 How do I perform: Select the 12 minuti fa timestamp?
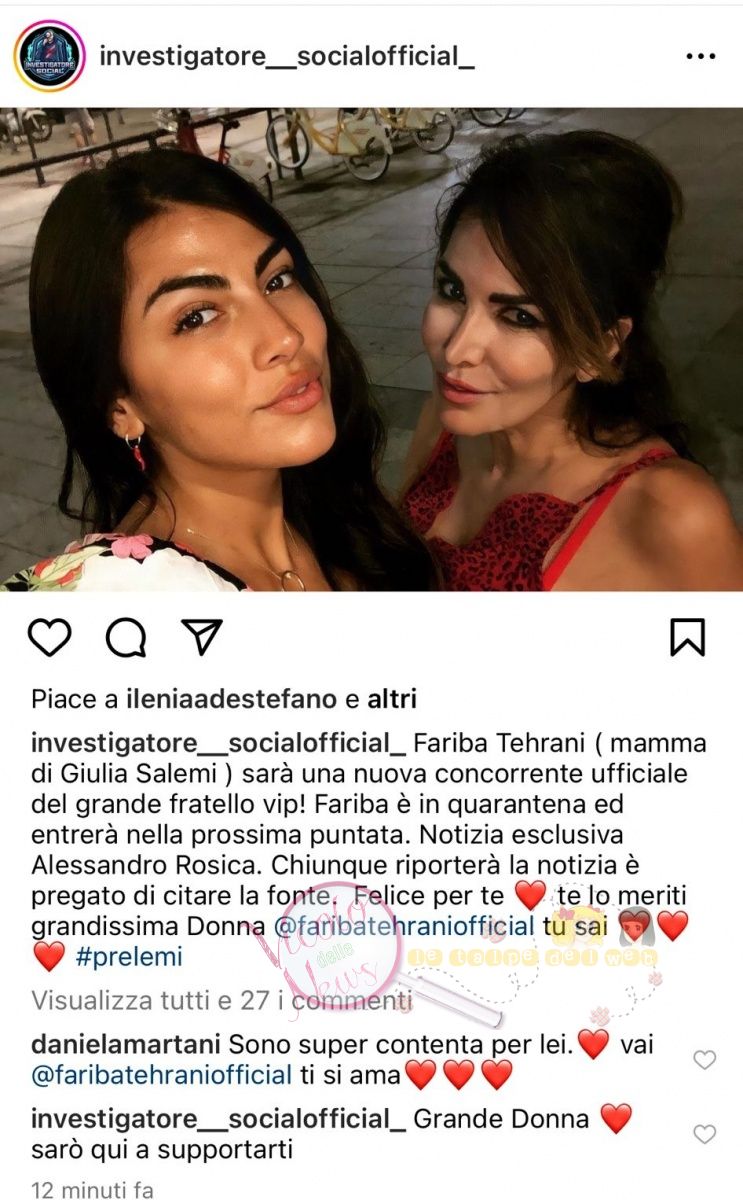92,1190
